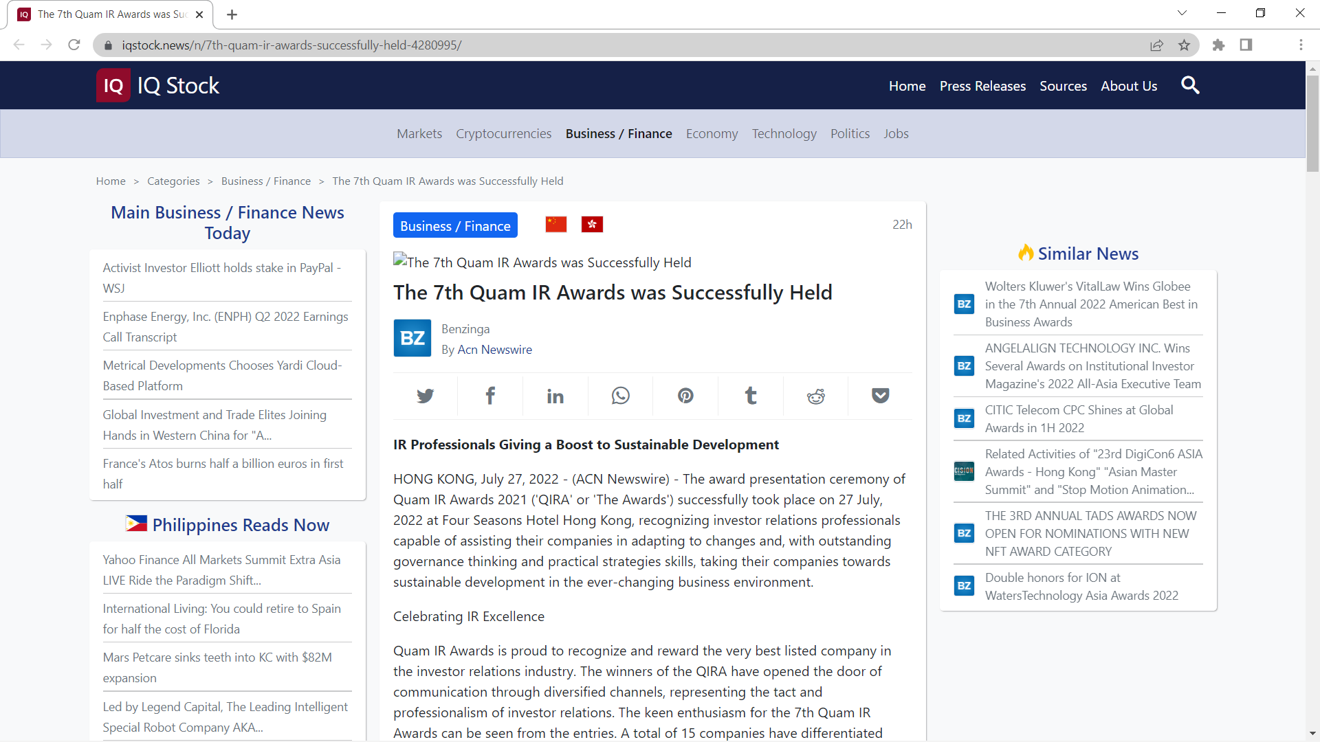Open About Us in top nav
Screen dimensions: 1320x742
[x=1129, y=86]
